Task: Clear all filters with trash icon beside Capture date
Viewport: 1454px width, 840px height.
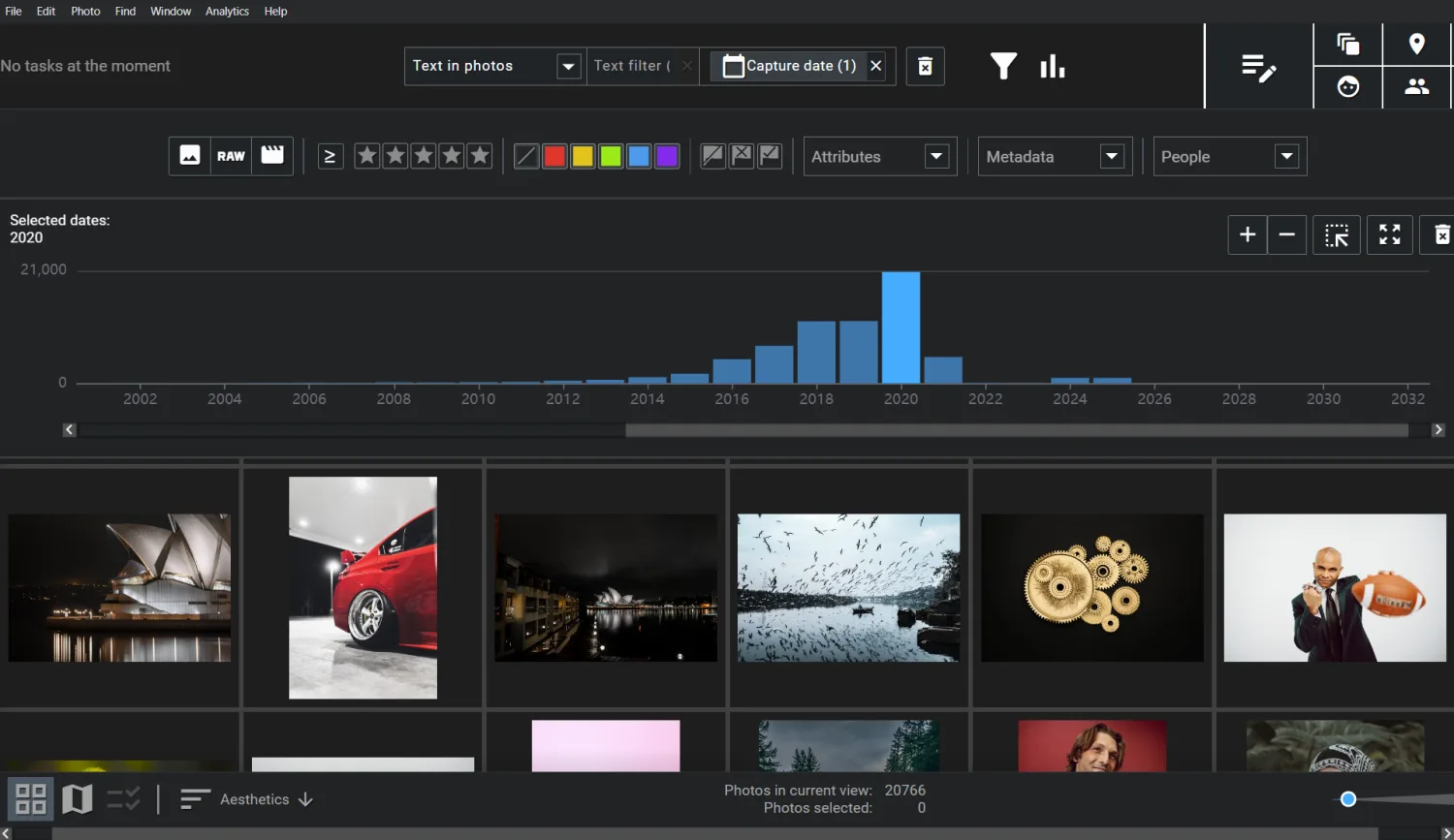Action: tap(925, 66)
